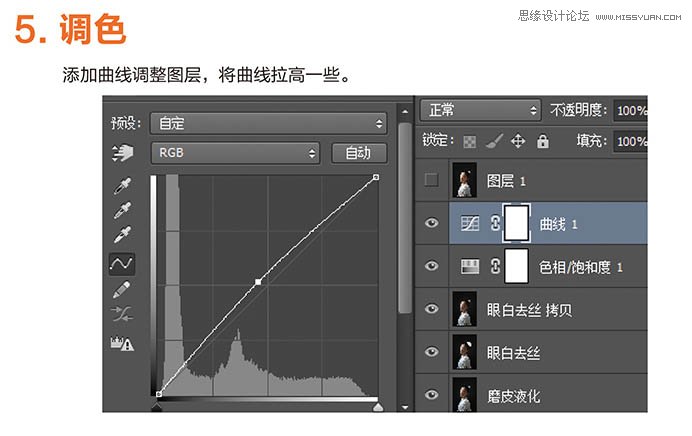Pick the gray point eyedropper

(122, 210)
